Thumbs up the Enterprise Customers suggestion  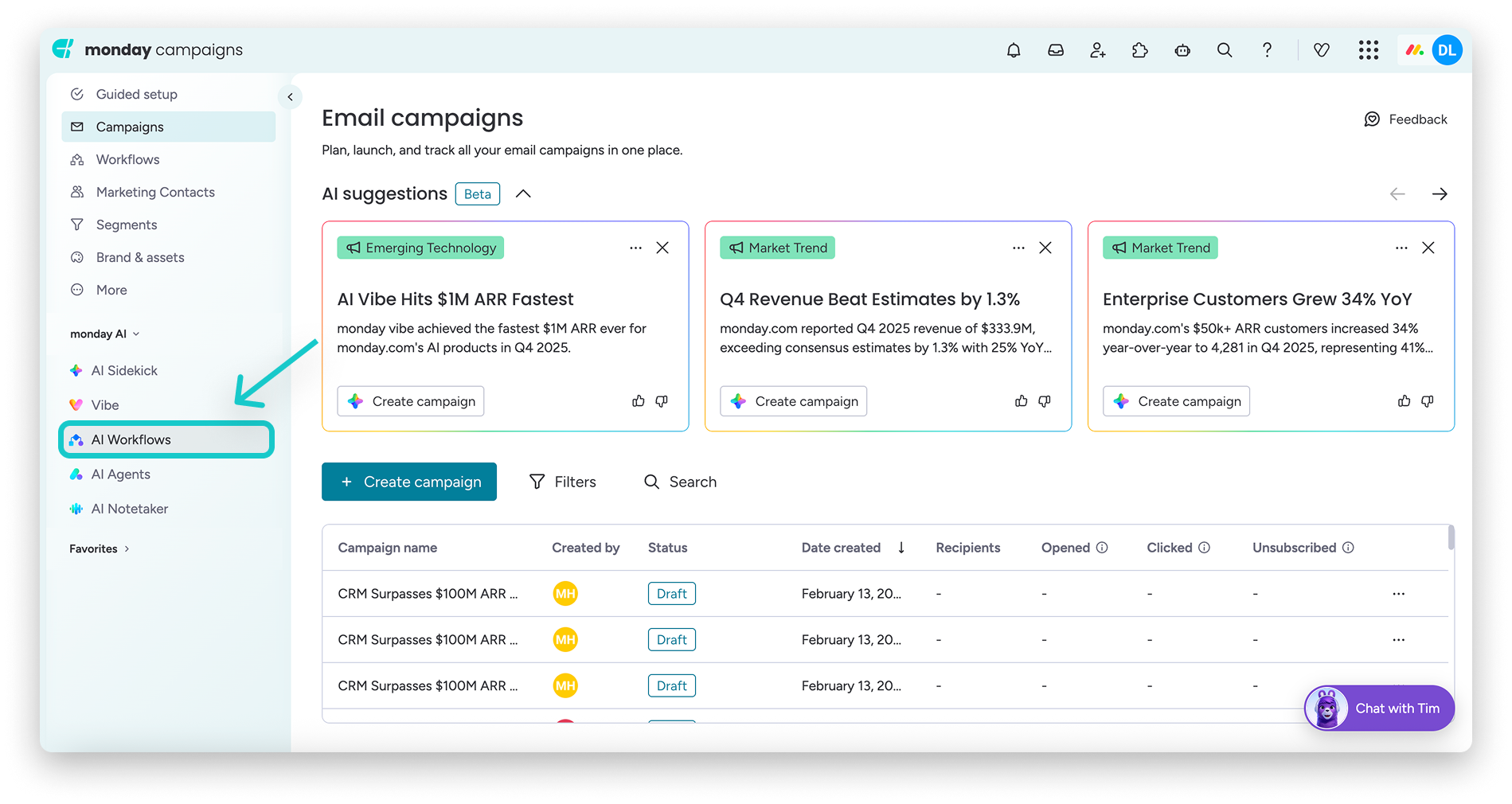coord(1405,401)
